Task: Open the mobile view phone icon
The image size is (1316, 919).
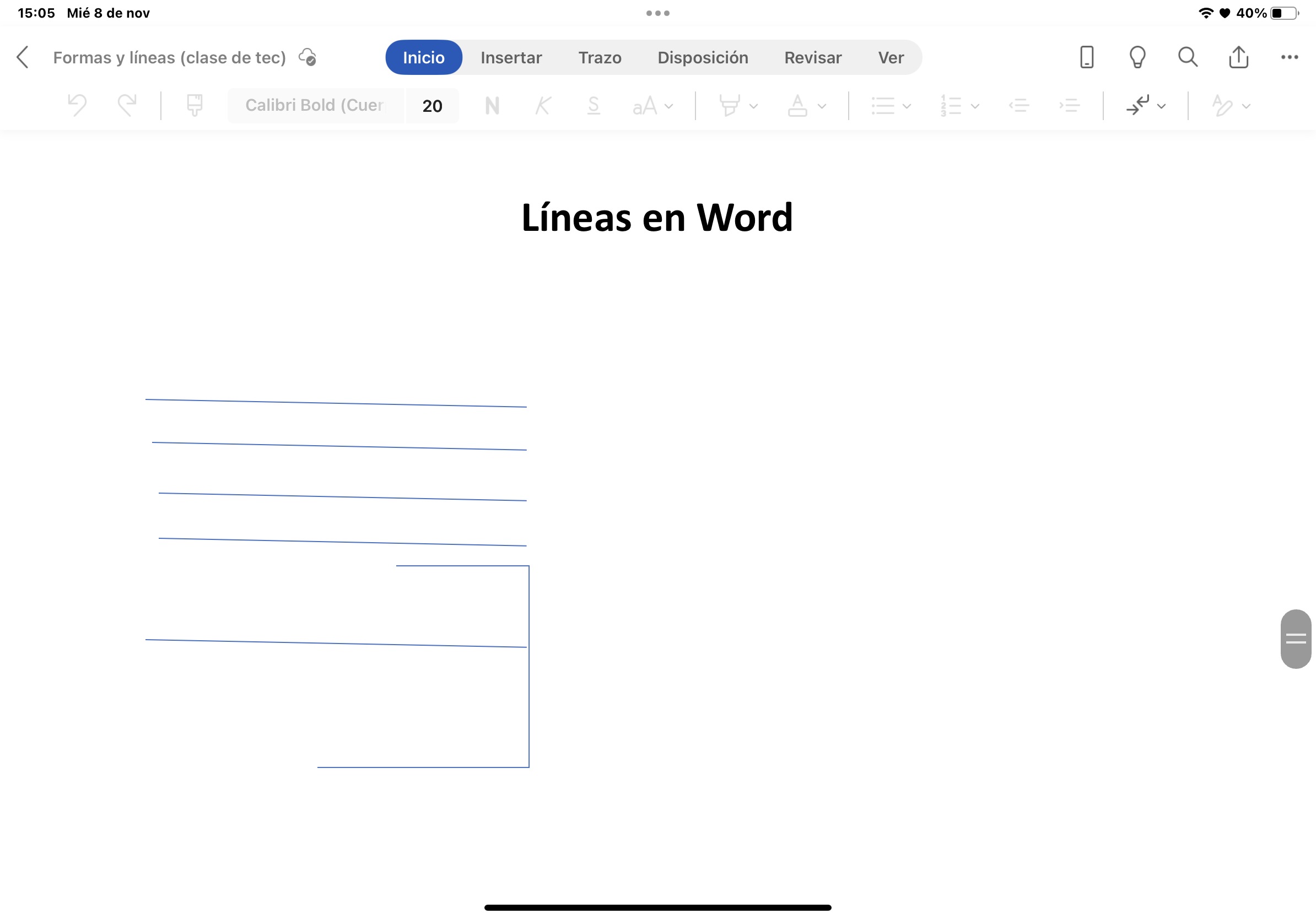Action: tap(1086, 57)
